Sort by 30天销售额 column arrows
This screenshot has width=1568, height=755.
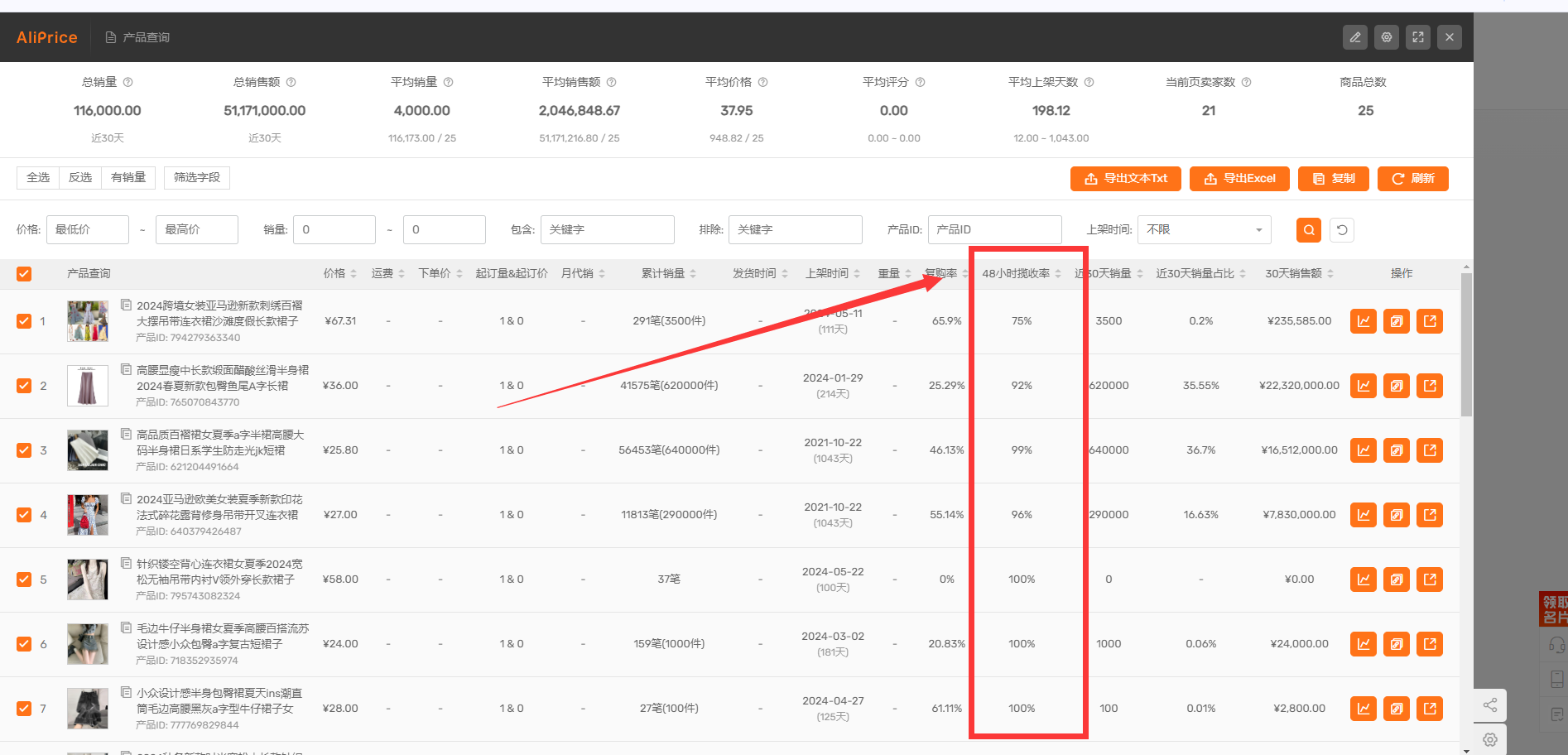coord(1330,274)
